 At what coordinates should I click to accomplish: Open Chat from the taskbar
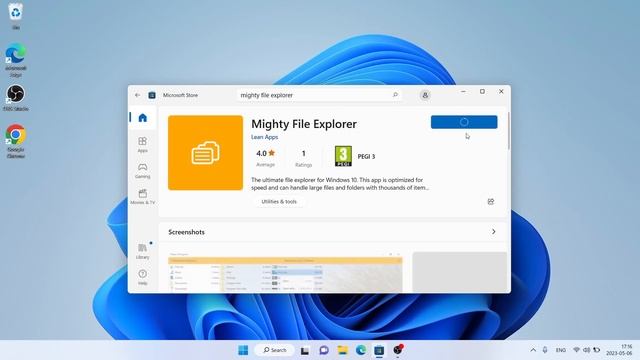(x=324, y=350)
